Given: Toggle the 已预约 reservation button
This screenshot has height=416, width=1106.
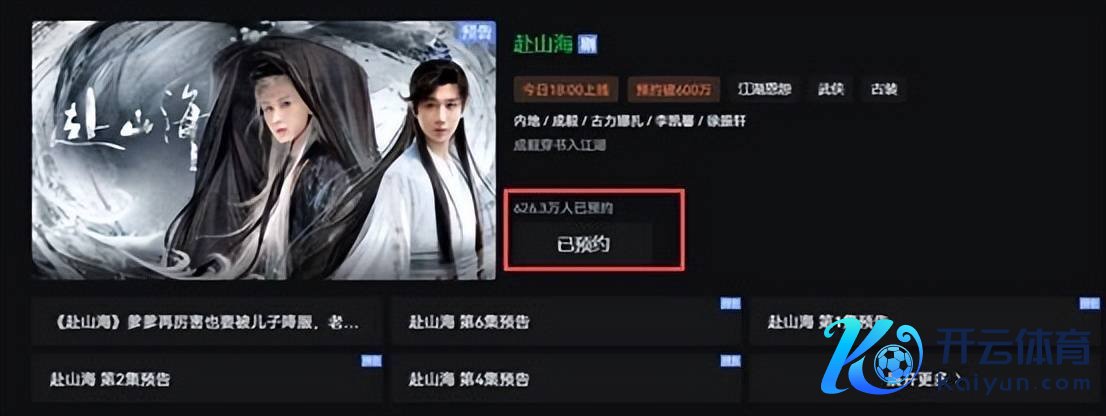Looking at the screenshot, I should click(583, 245).
